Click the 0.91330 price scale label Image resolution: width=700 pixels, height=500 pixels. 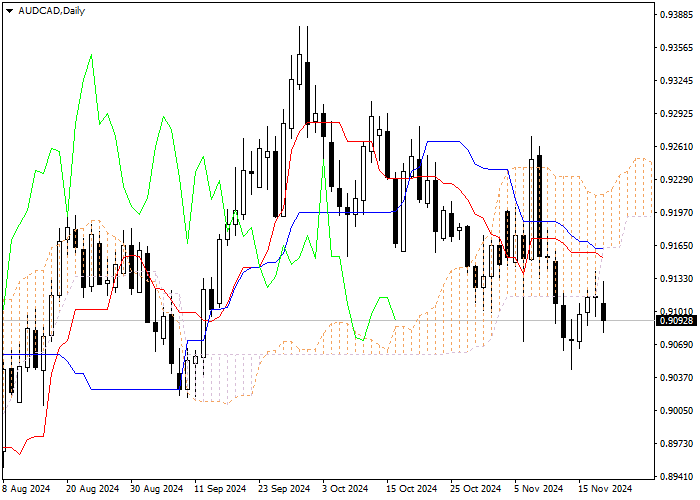(676, 279)
